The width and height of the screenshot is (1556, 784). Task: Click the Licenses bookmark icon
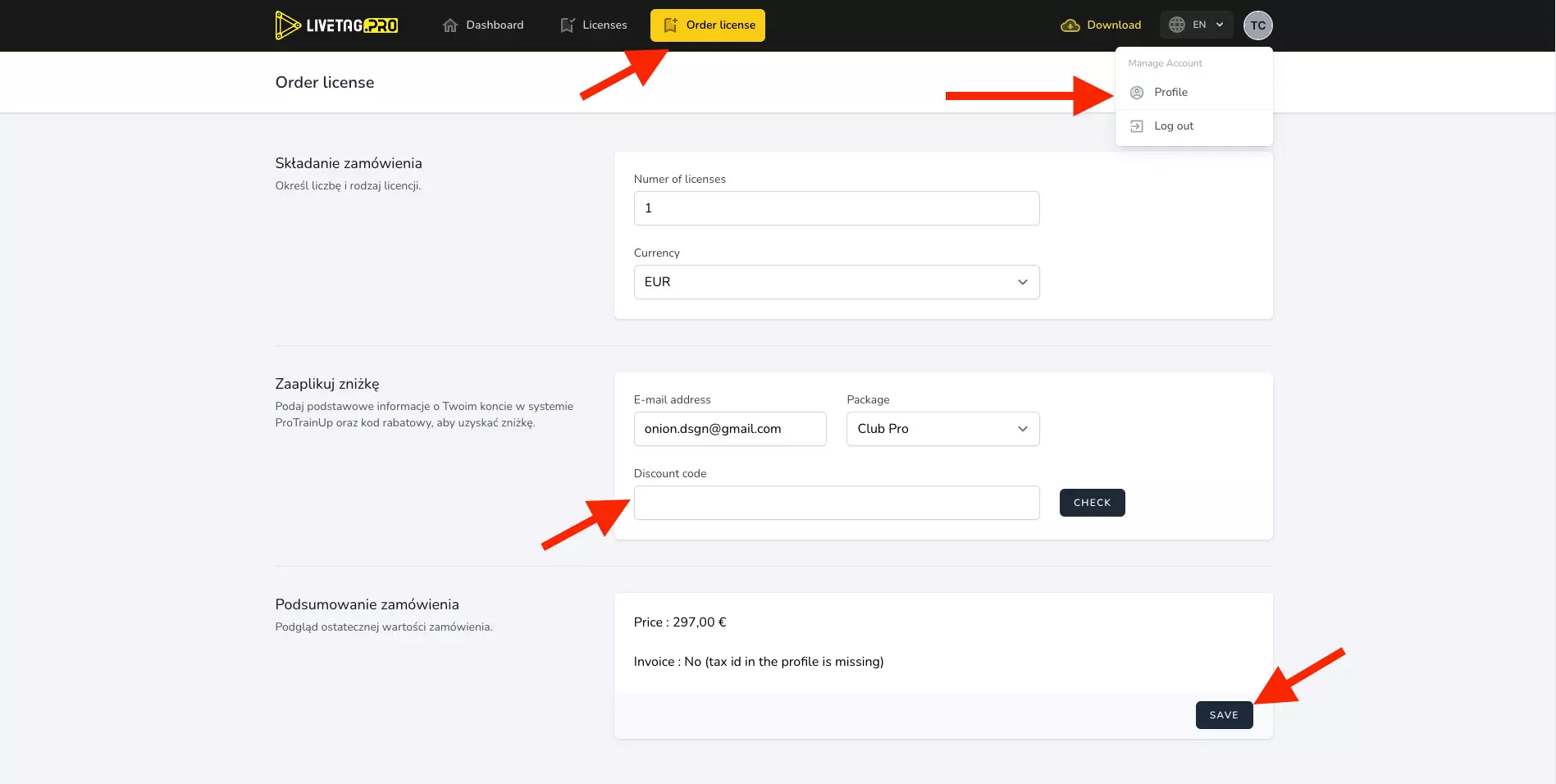[x=567, y=25]
